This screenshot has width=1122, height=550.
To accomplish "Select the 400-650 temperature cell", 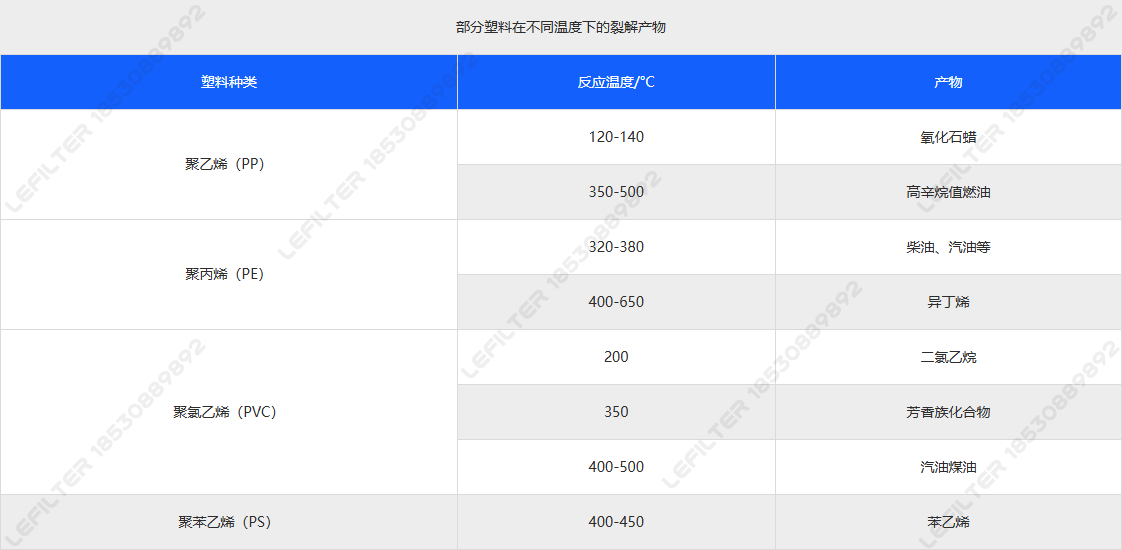I will coord(616,302).
